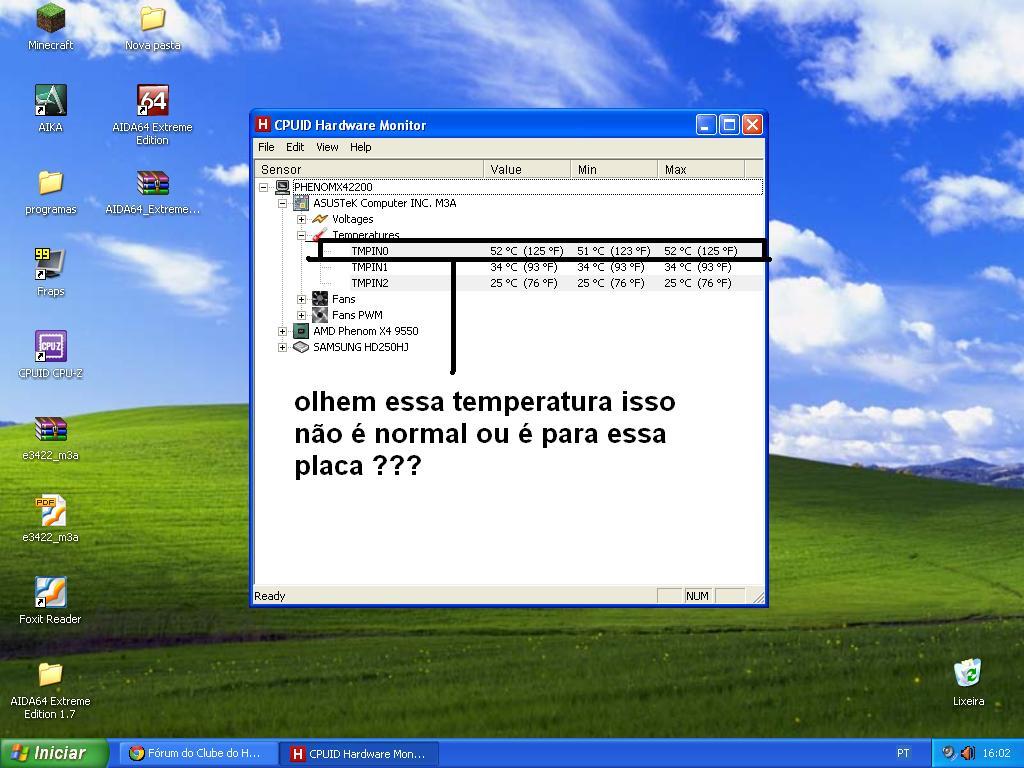Click TMPIN2 value 25 °C (76 °F)
Screen dimensions: 1024x768
coord(524,283)
